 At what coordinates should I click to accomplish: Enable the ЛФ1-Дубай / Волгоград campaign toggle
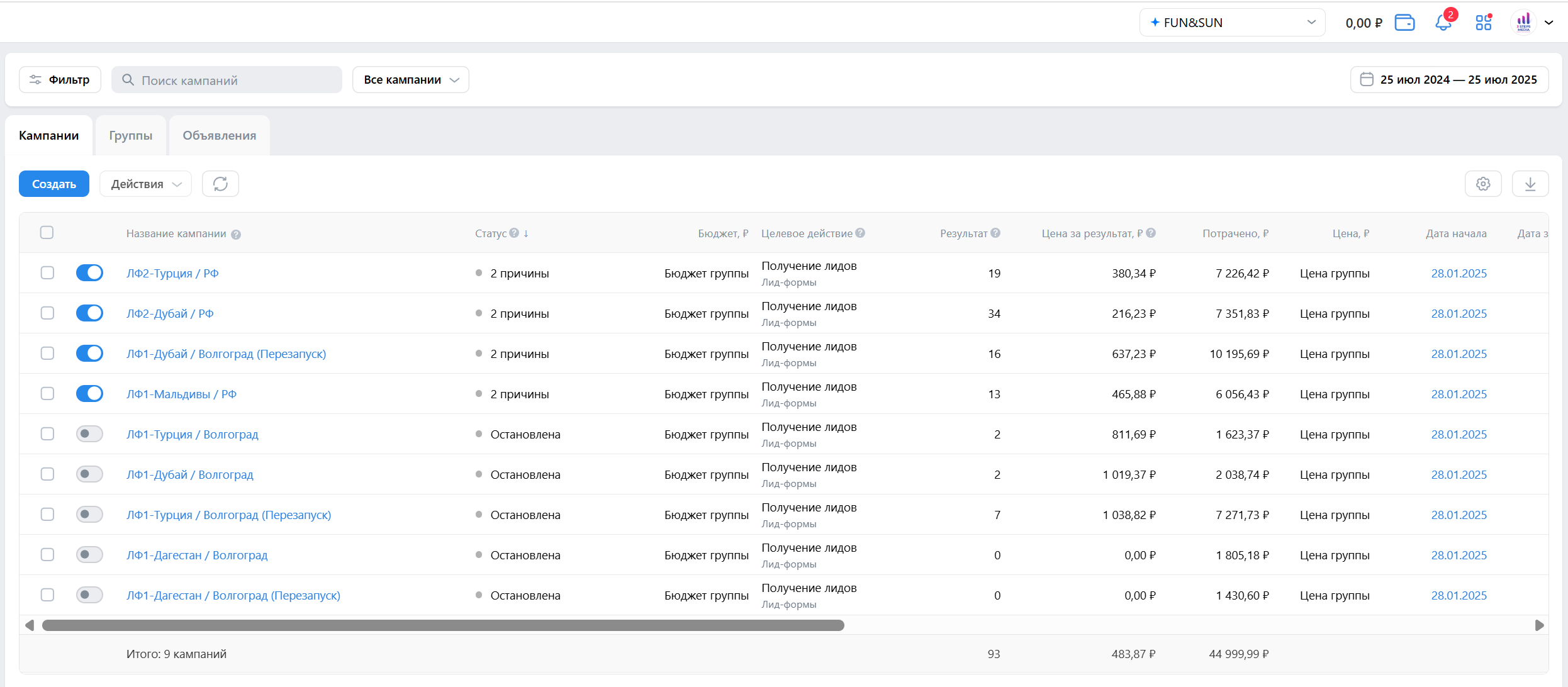pos(89,474)
